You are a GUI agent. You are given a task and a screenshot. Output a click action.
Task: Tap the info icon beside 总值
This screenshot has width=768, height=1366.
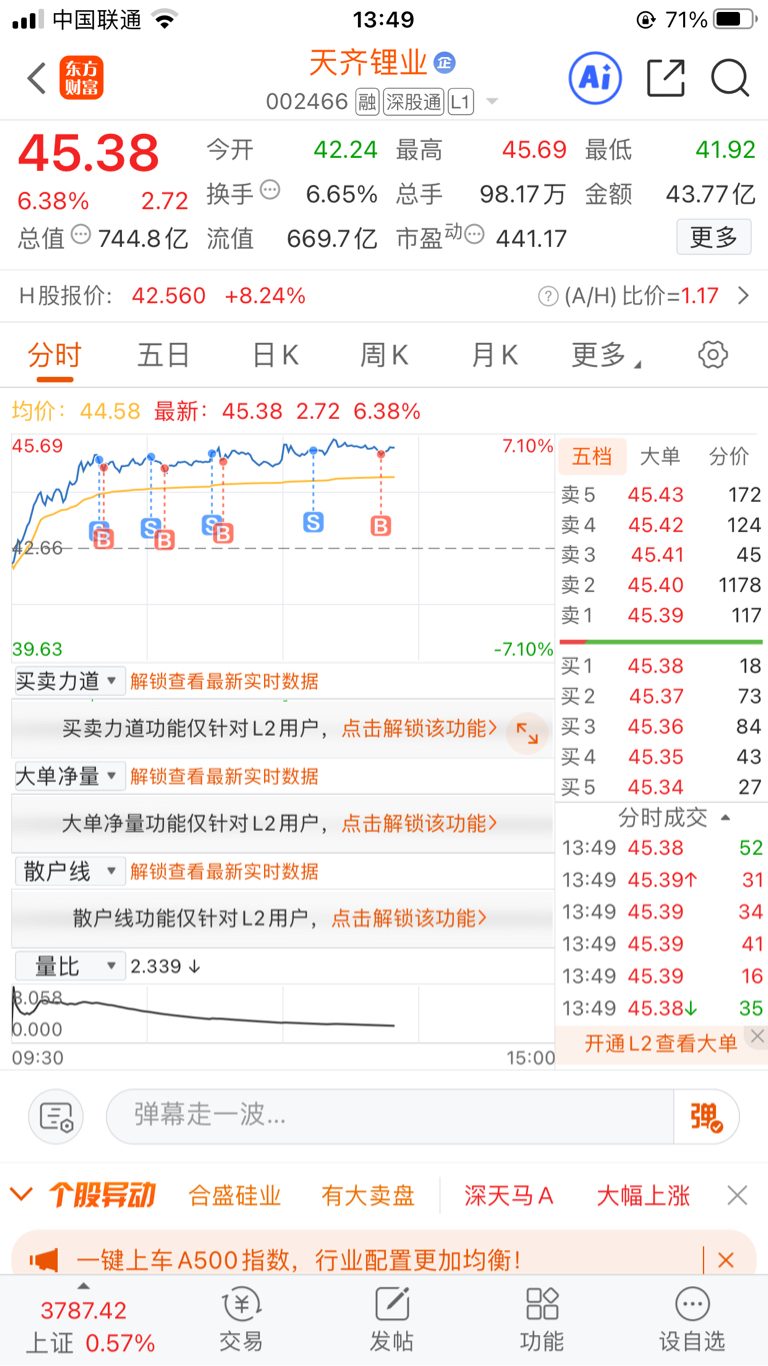81,235
